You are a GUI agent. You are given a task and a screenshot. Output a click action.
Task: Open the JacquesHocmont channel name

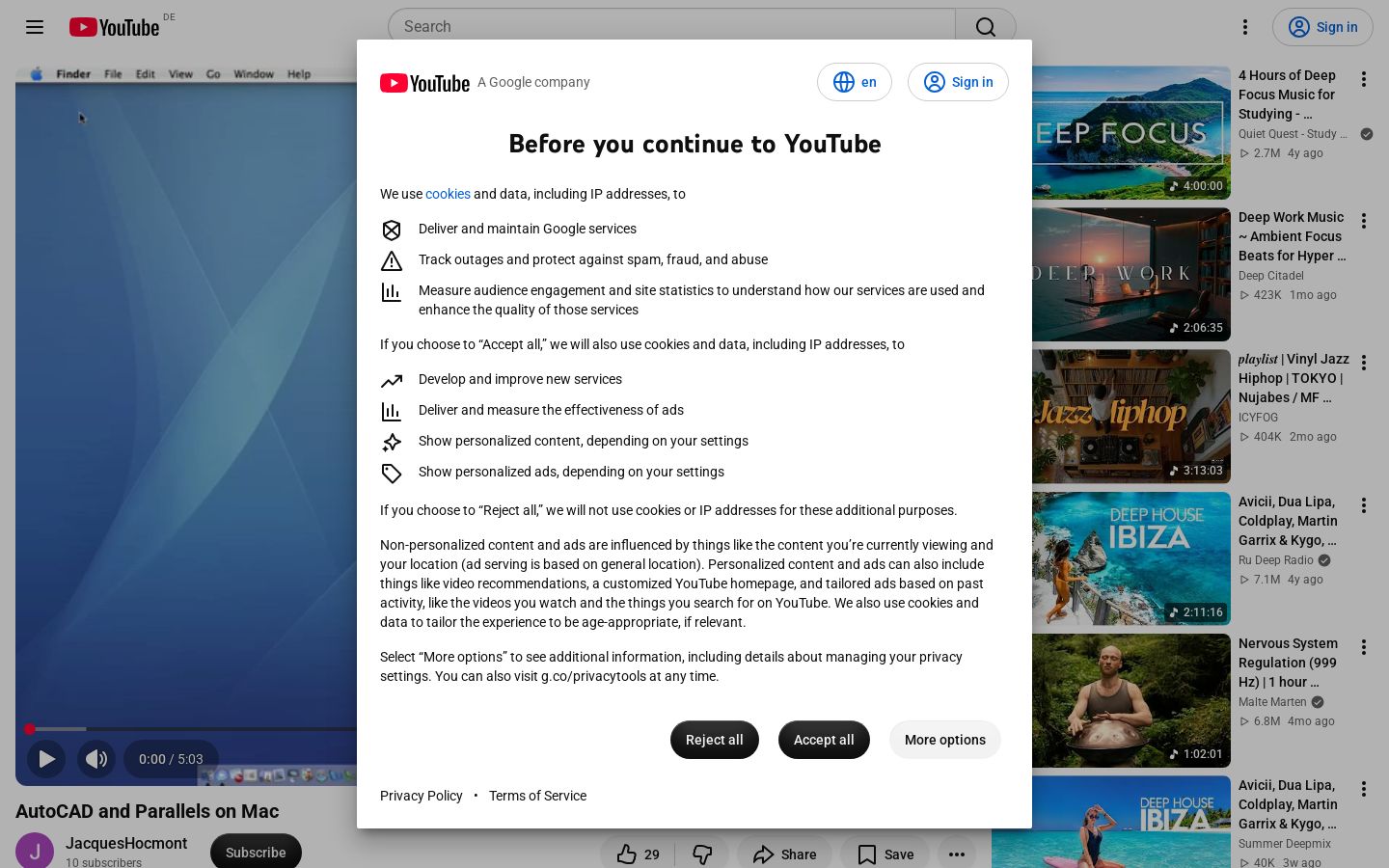click(x=126, y=843)
